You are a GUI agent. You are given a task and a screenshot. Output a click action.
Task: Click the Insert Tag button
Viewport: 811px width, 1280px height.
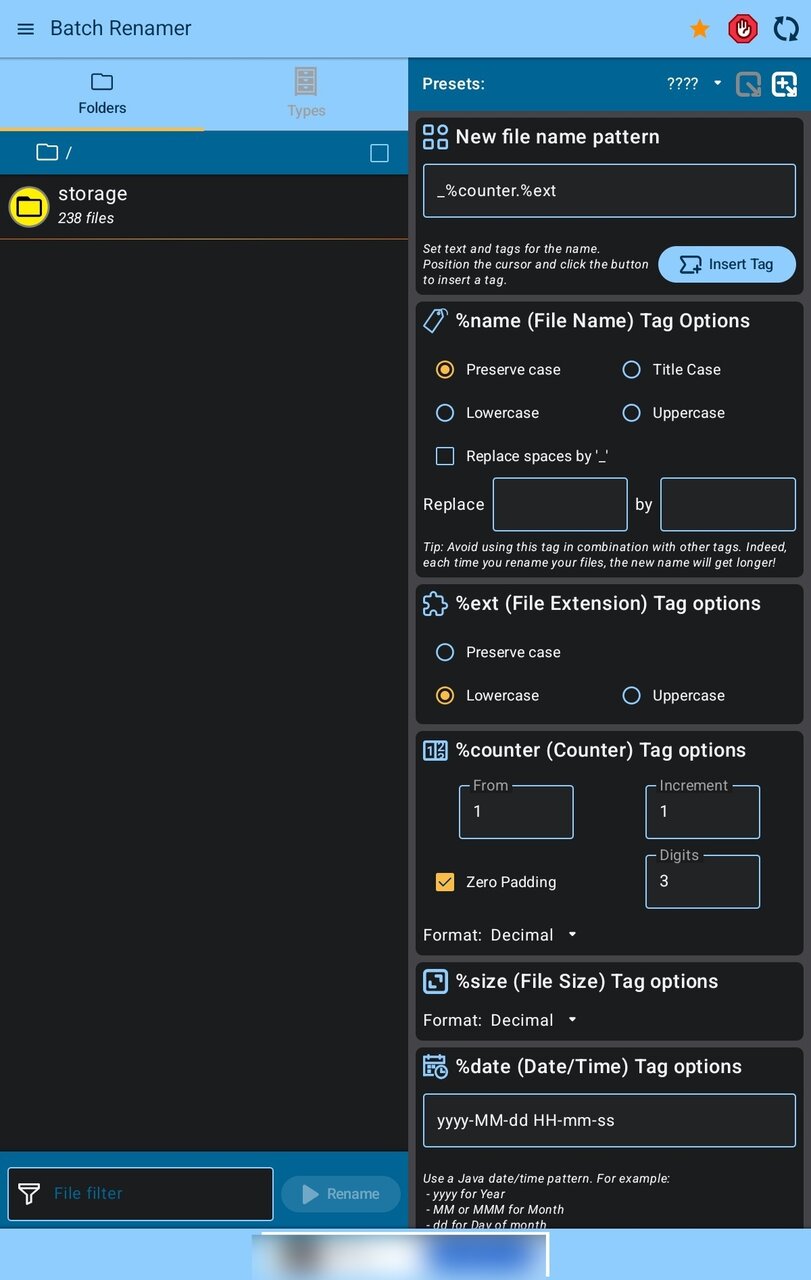(727, 264)
